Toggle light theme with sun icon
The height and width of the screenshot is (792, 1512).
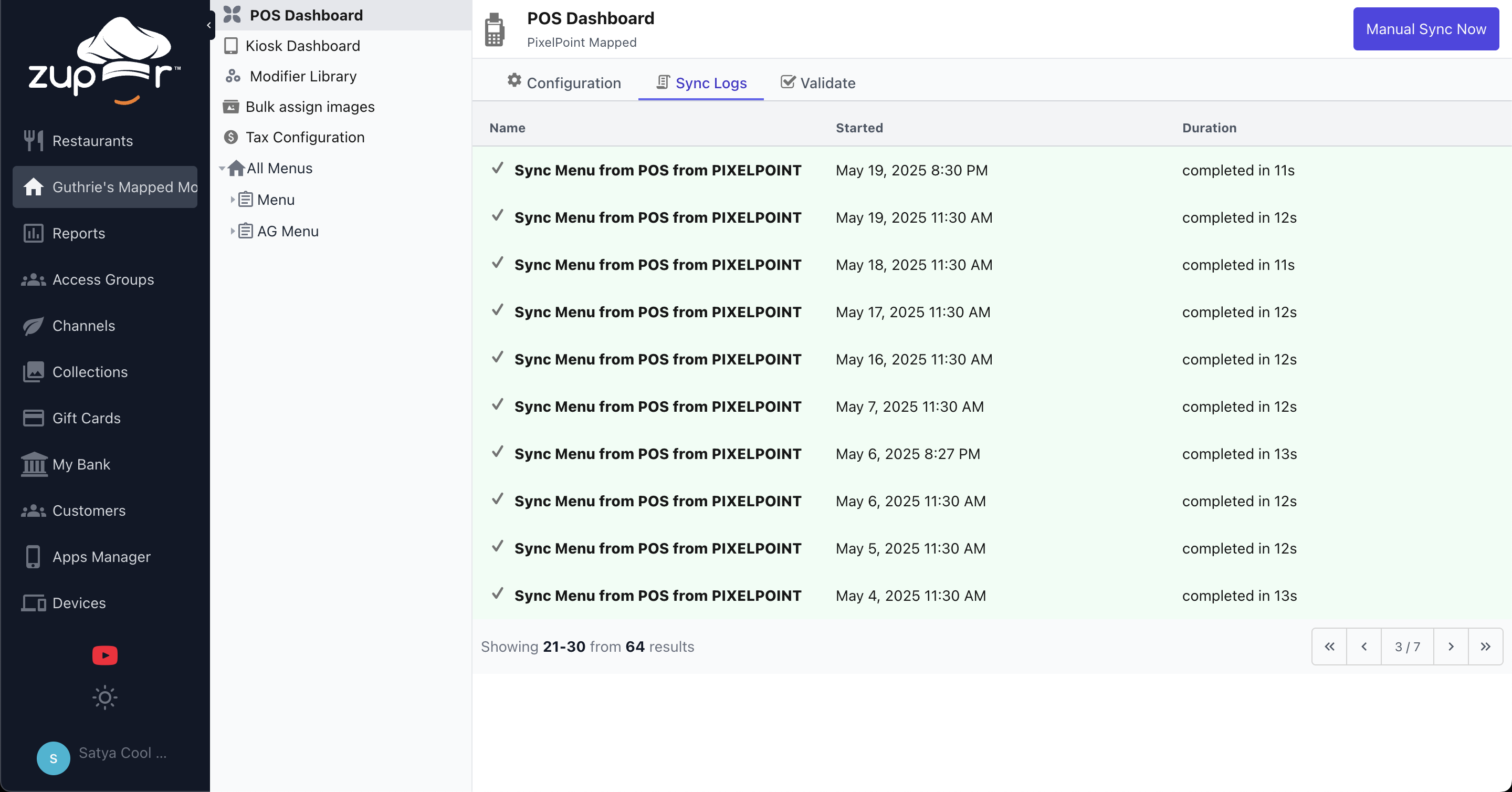(104, 697)
